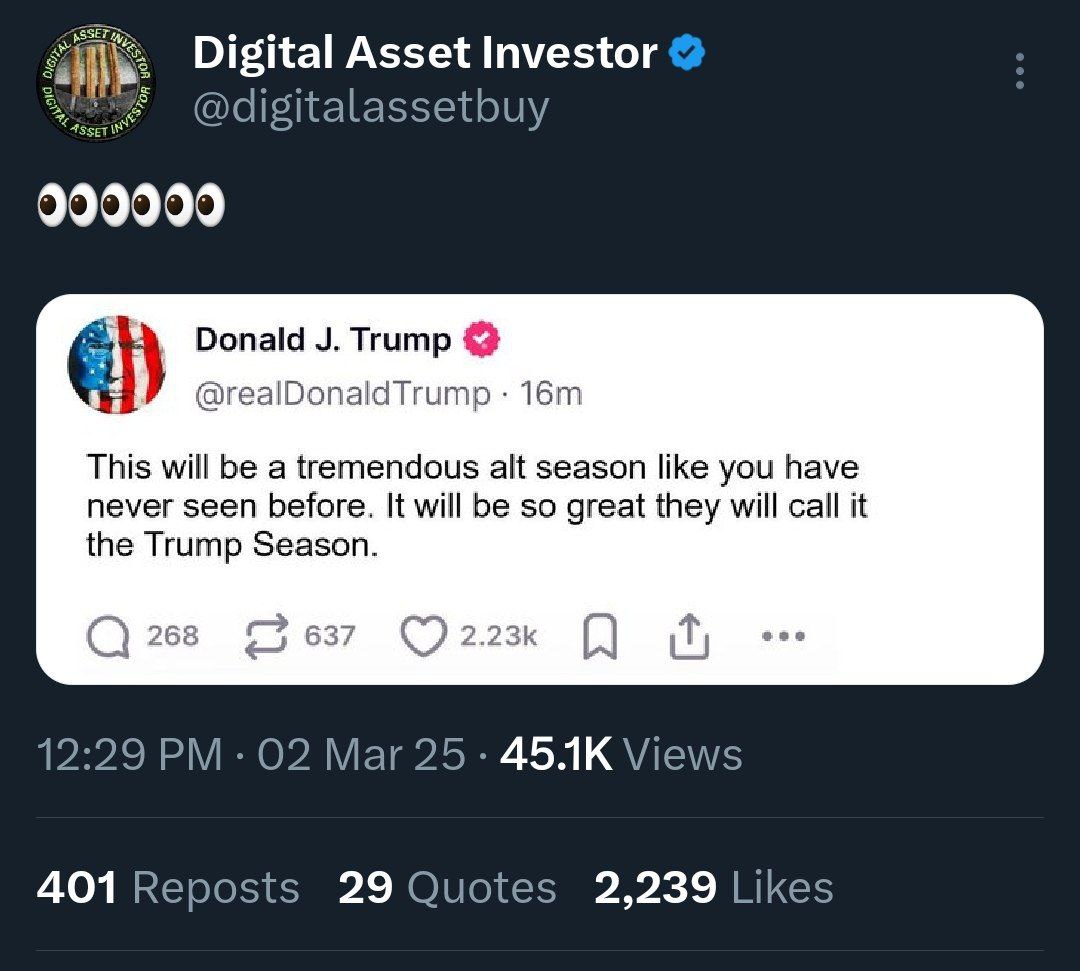This screenshot has width=1080, height=971.
Task: Toggle the heart like icon showing 2.23k
Action: [x=423, y=636]
